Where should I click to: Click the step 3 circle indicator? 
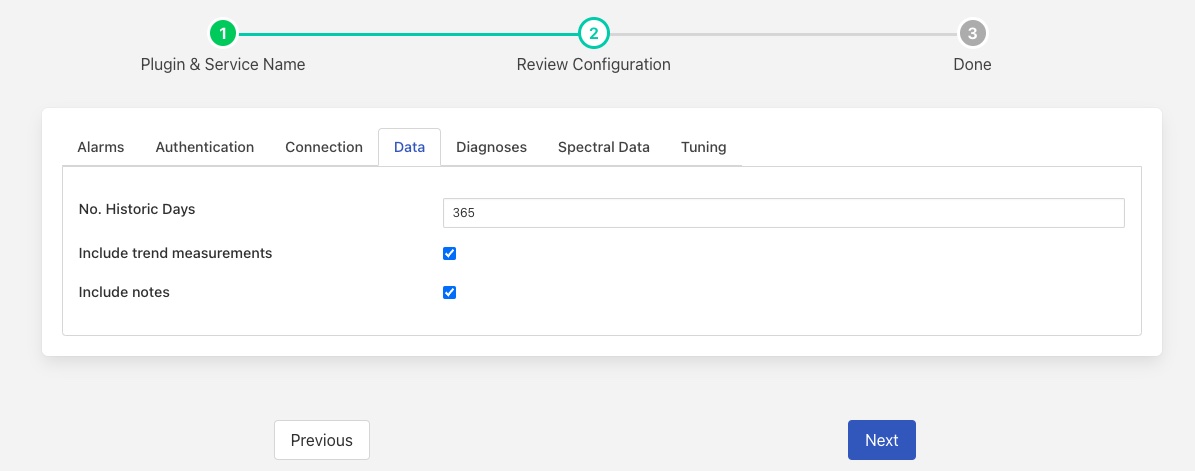(x=971, y=33)
